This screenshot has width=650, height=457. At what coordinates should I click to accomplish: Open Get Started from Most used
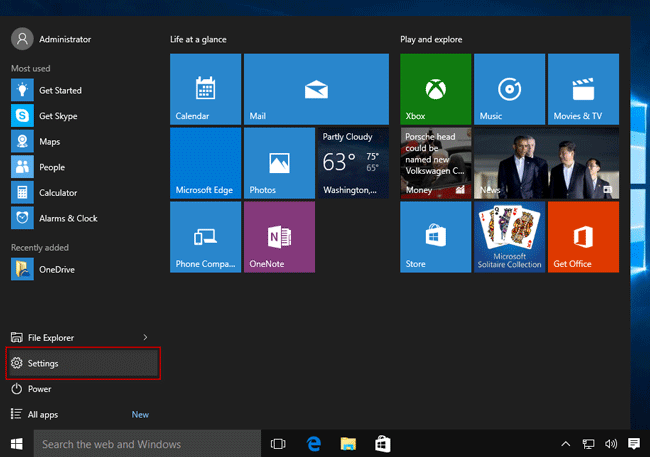coord(83,90)
